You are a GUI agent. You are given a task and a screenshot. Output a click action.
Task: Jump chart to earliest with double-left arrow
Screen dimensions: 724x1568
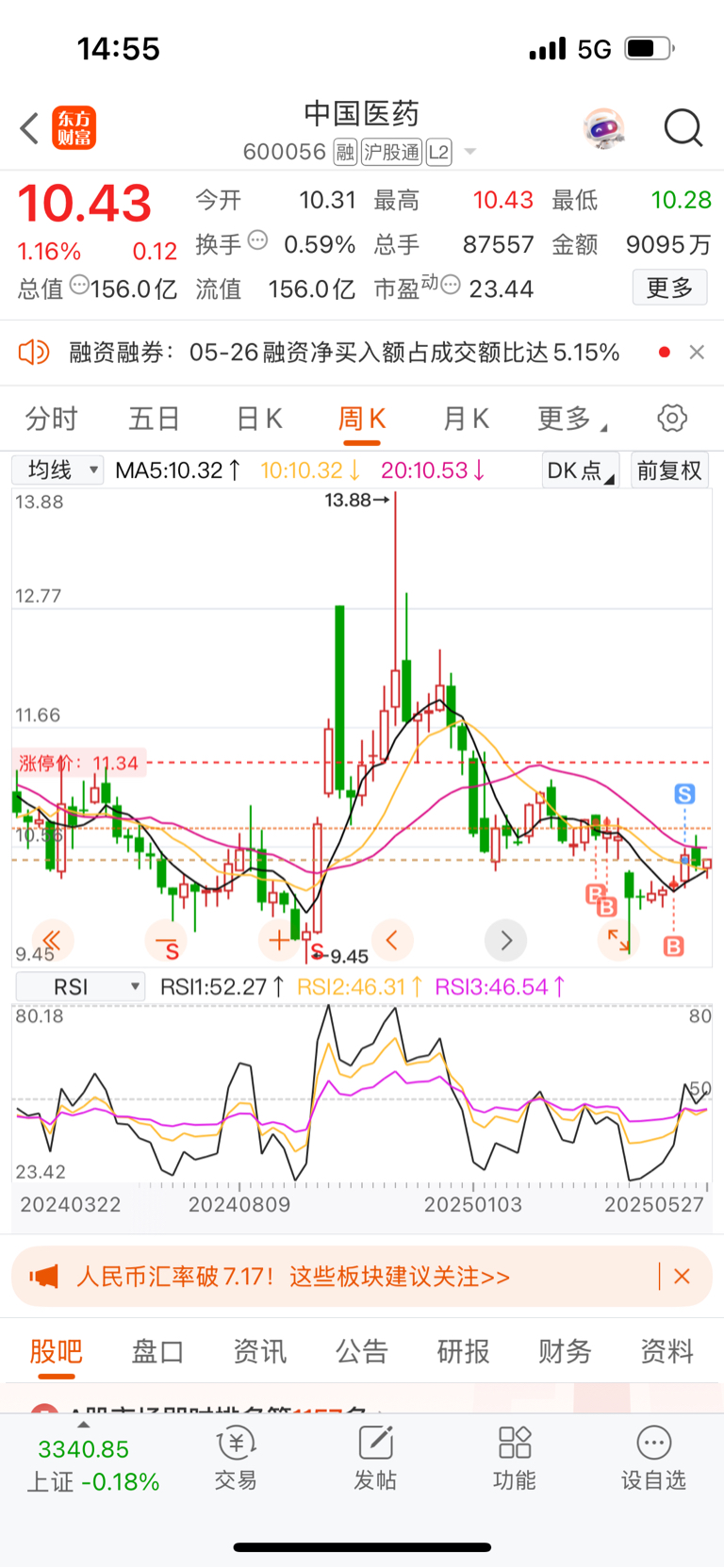(x=52, y=939)
